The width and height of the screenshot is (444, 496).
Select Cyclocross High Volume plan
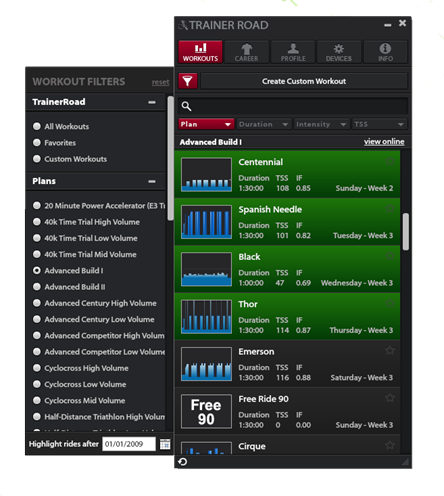pyautogui.click(x=37, y=368)
